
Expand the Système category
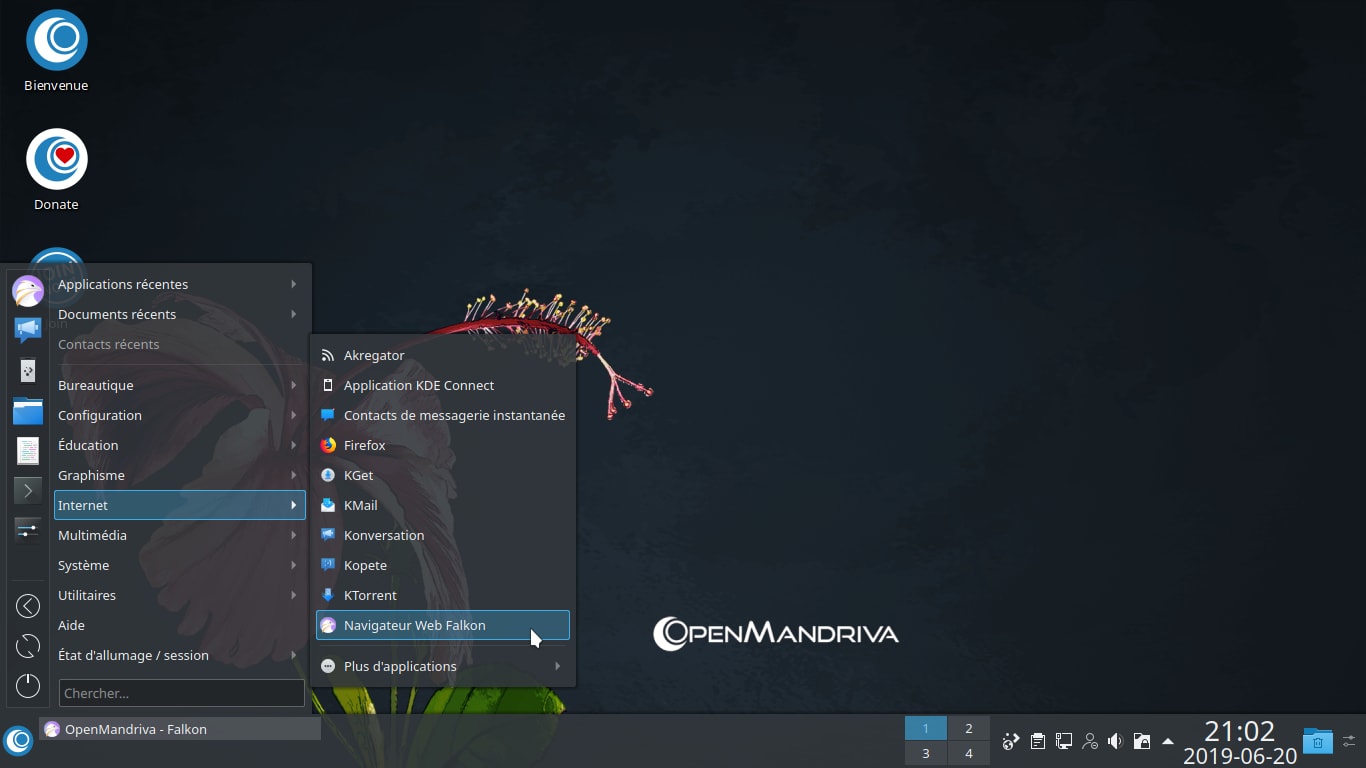tap(180, 565)
